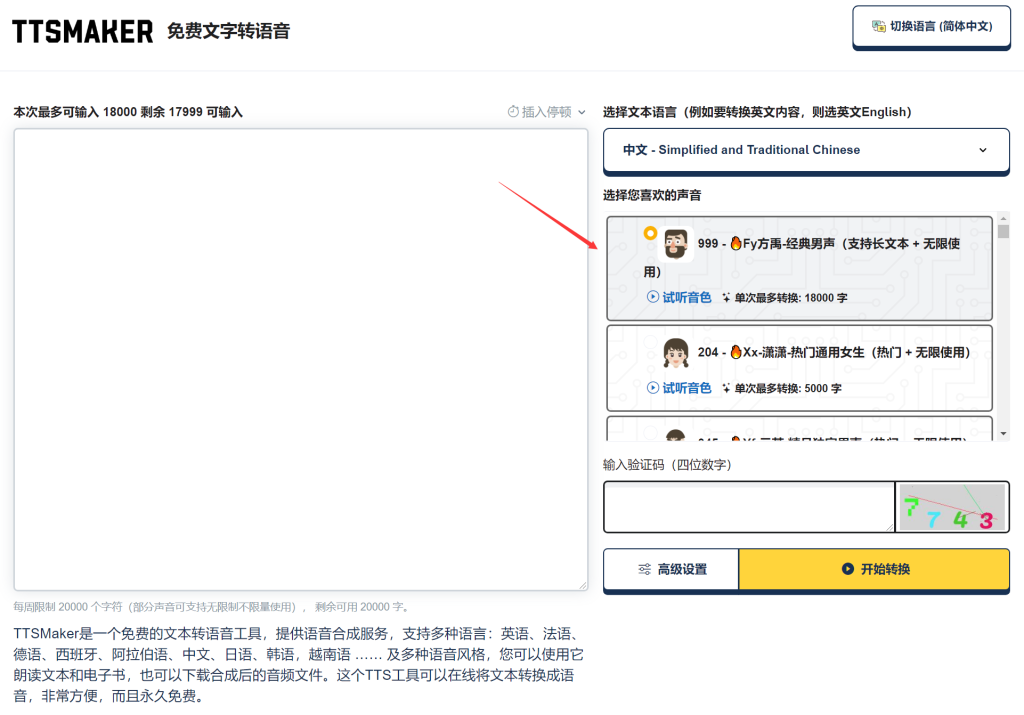This screenshot has height=715, width=1024.
Task: Click voice list scrollbar up arrow
Action: coord(1003,218)
